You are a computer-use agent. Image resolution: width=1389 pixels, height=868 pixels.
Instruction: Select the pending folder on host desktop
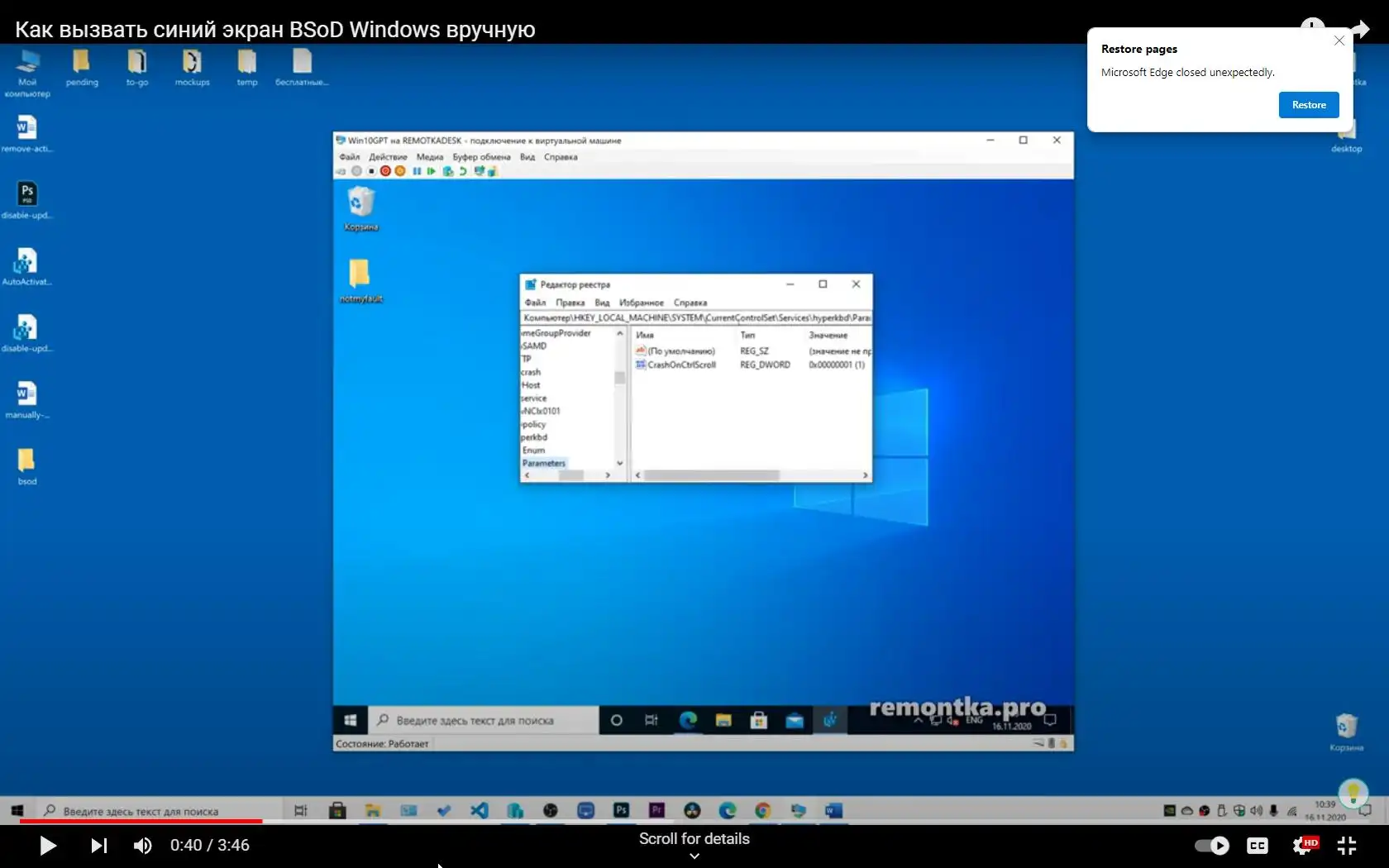(82, 67)
